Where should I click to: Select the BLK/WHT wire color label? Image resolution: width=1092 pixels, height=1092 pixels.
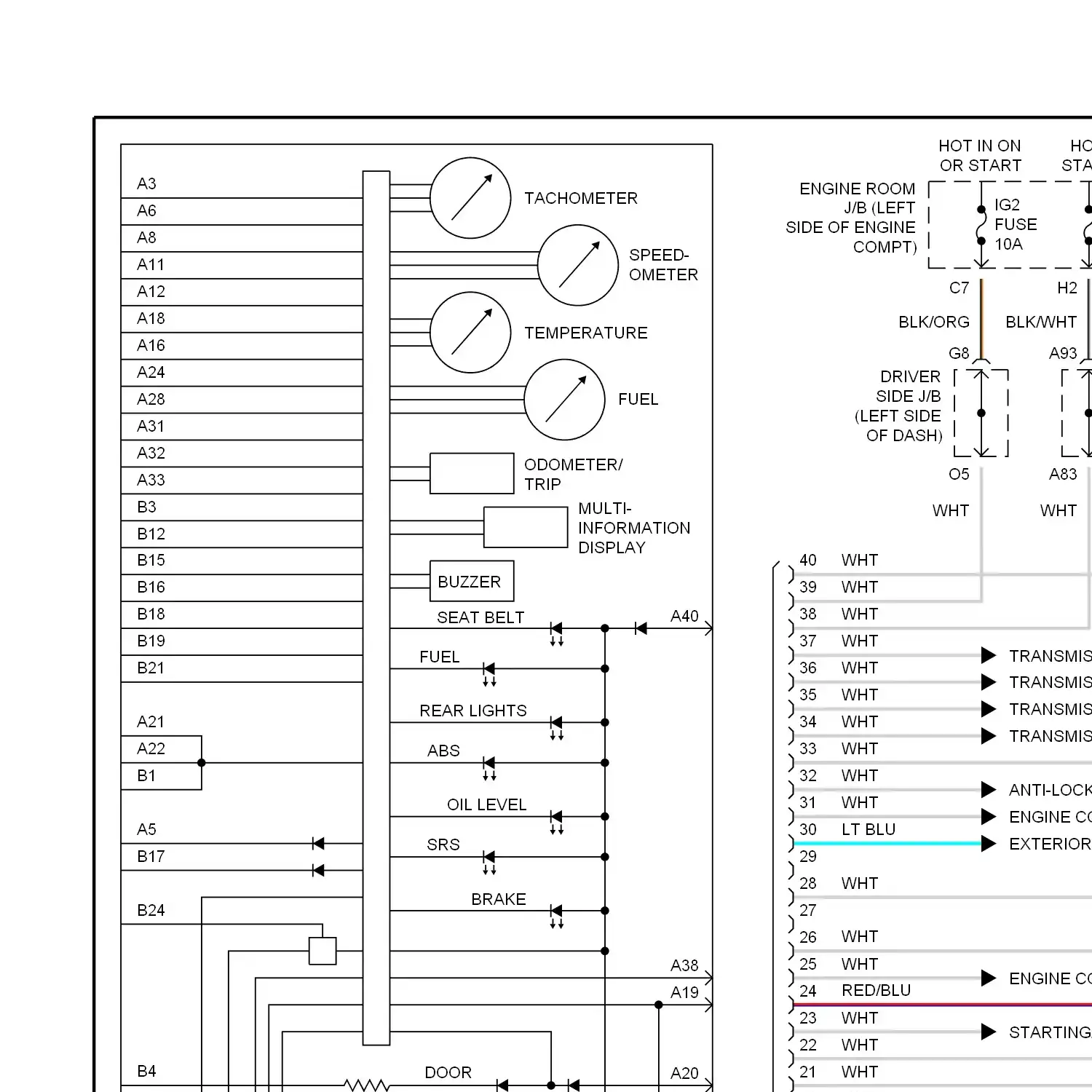click(1041, 322)
